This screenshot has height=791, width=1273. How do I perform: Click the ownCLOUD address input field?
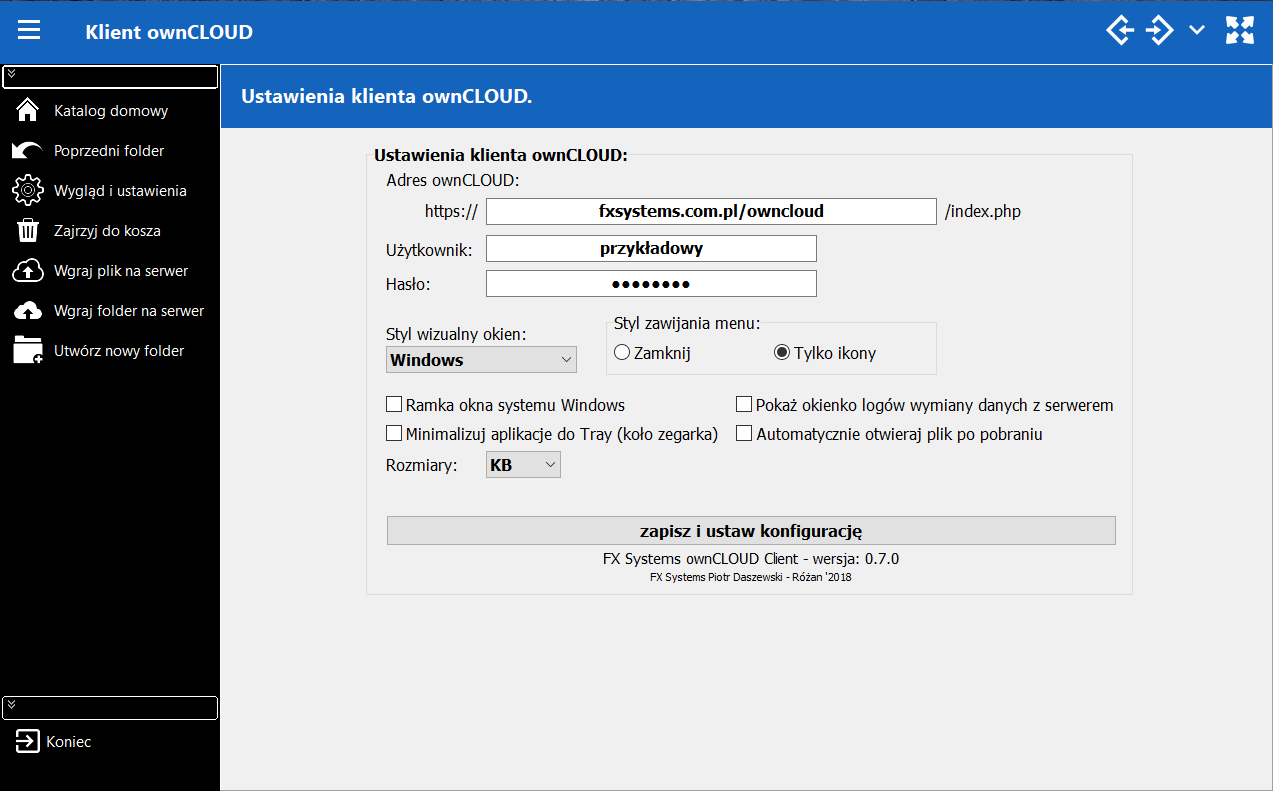pyautogui.click(x=711, y=211)
